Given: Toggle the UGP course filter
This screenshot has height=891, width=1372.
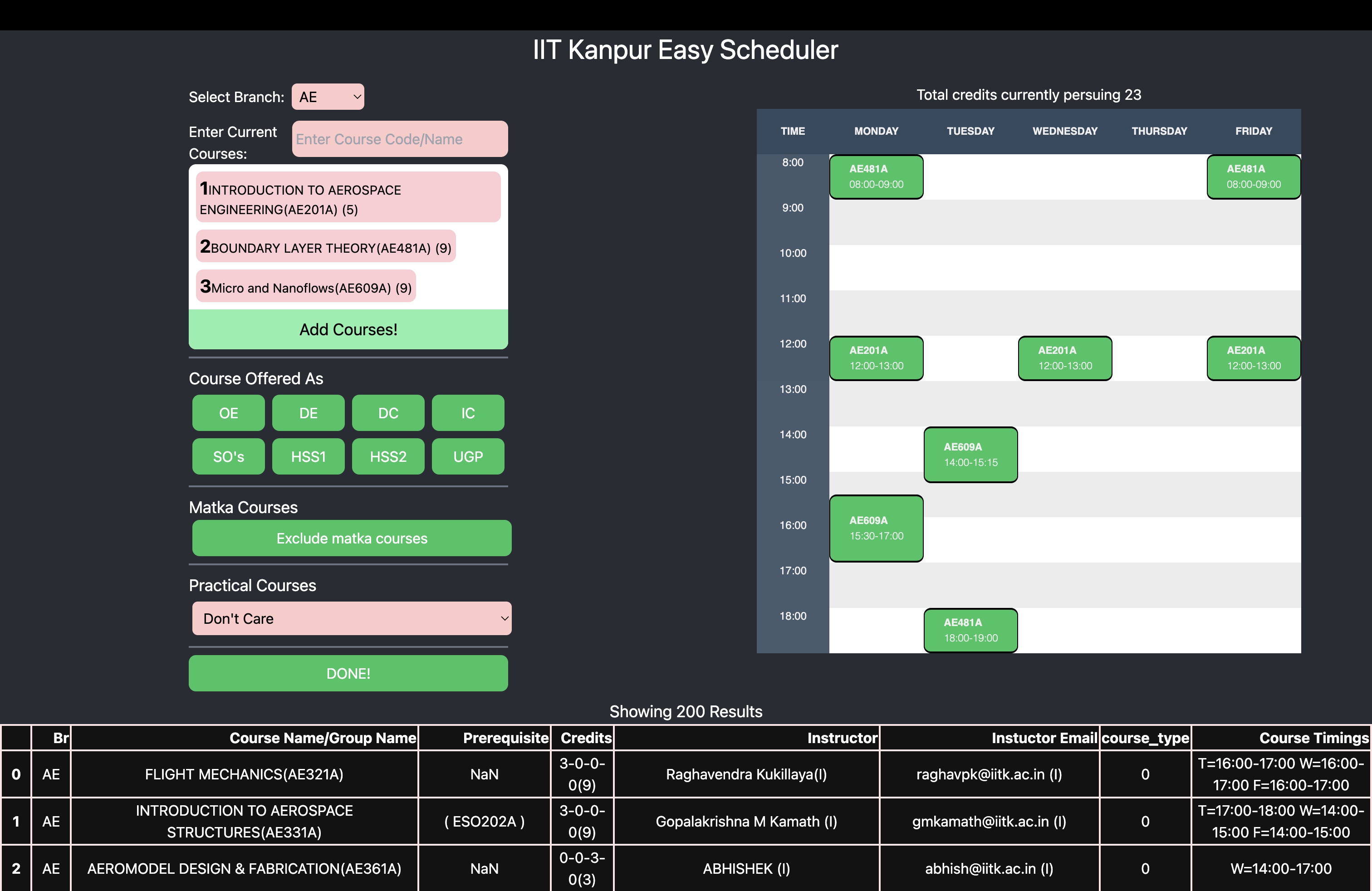Looking at the screenshot, I should pos(468,456).
